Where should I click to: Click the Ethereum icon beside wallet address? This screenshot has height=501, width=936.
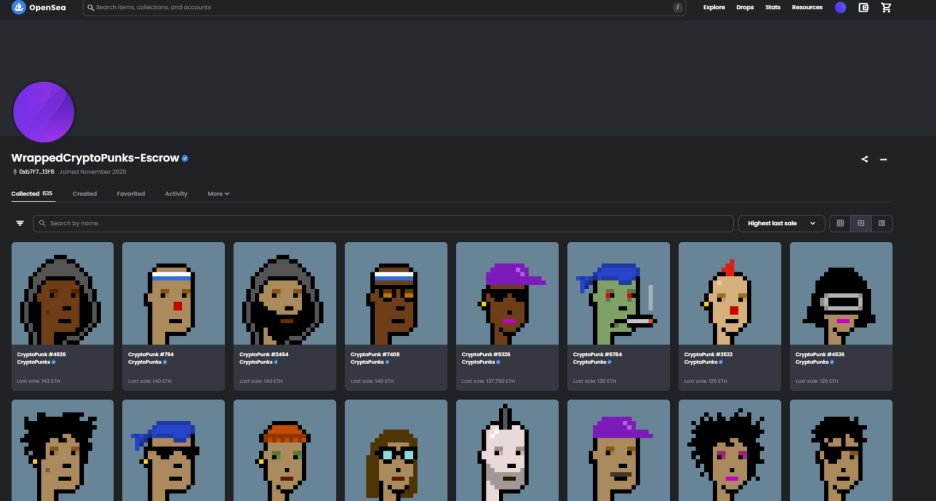point(15,172)
